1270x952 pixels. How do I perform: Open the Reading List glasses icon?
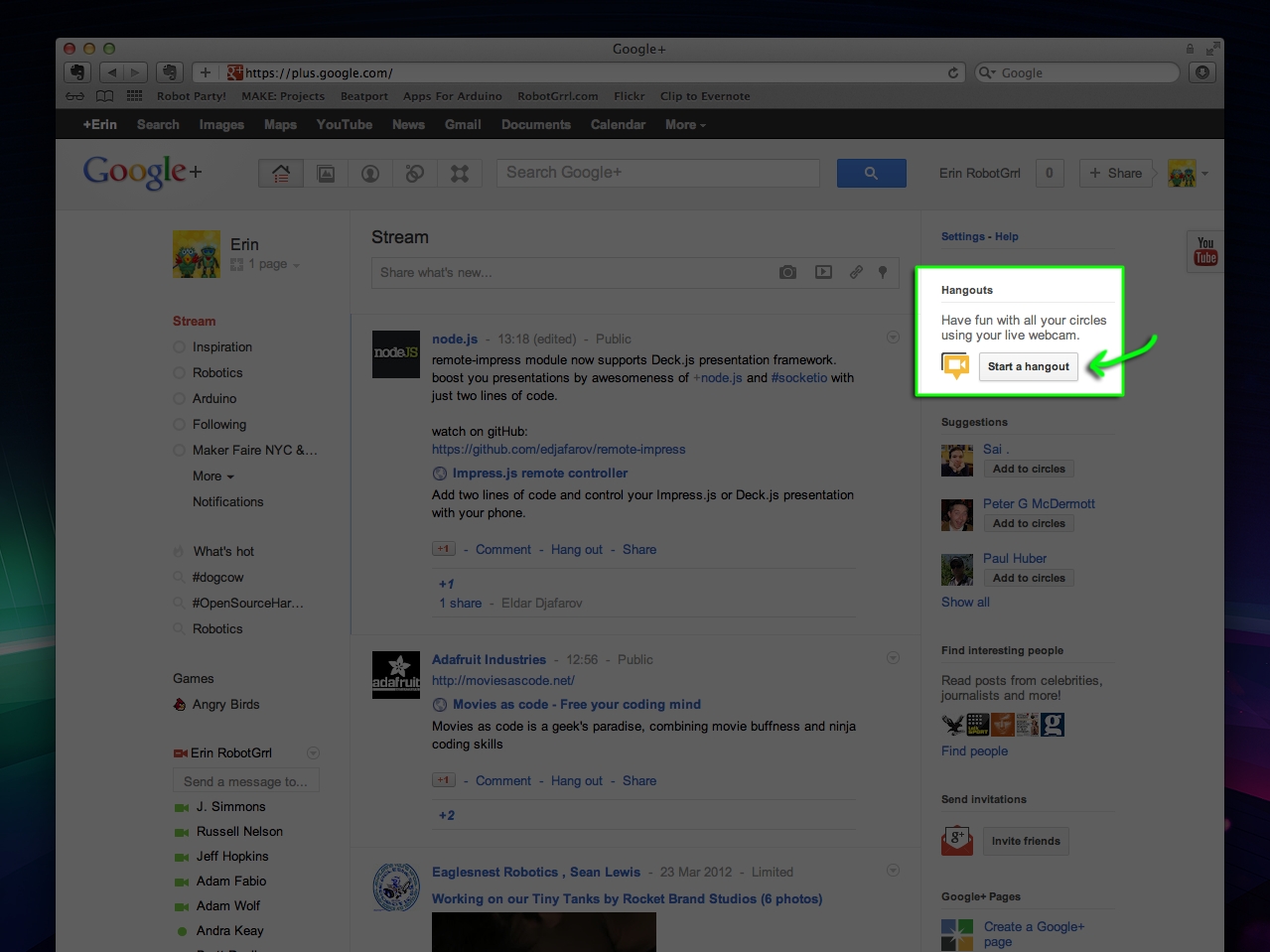pos(74,96)
